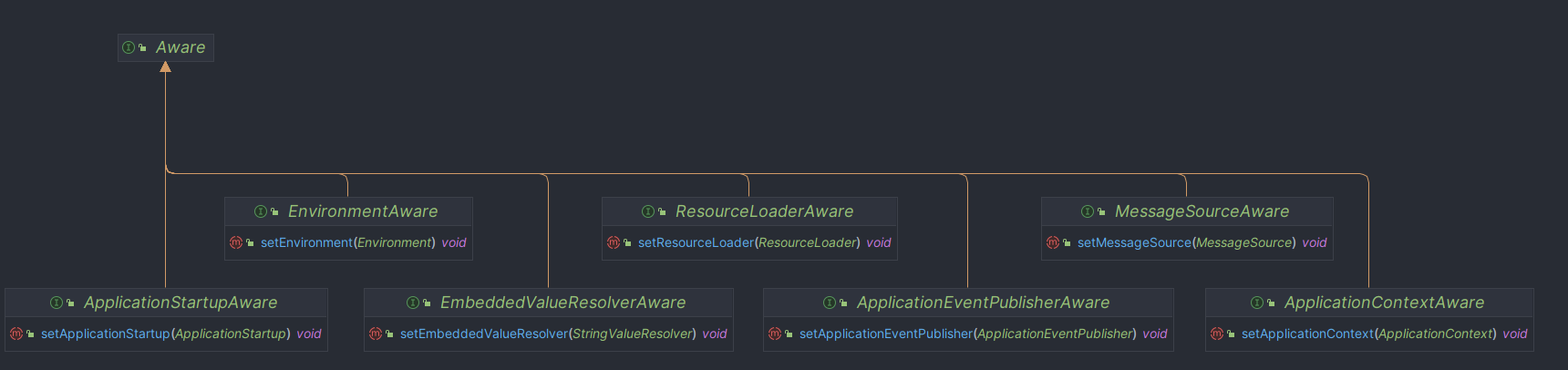Select the setApplicationStartup(ApplicationStartup) method
Screen dimensions: 1568x370
pos(166,334)
